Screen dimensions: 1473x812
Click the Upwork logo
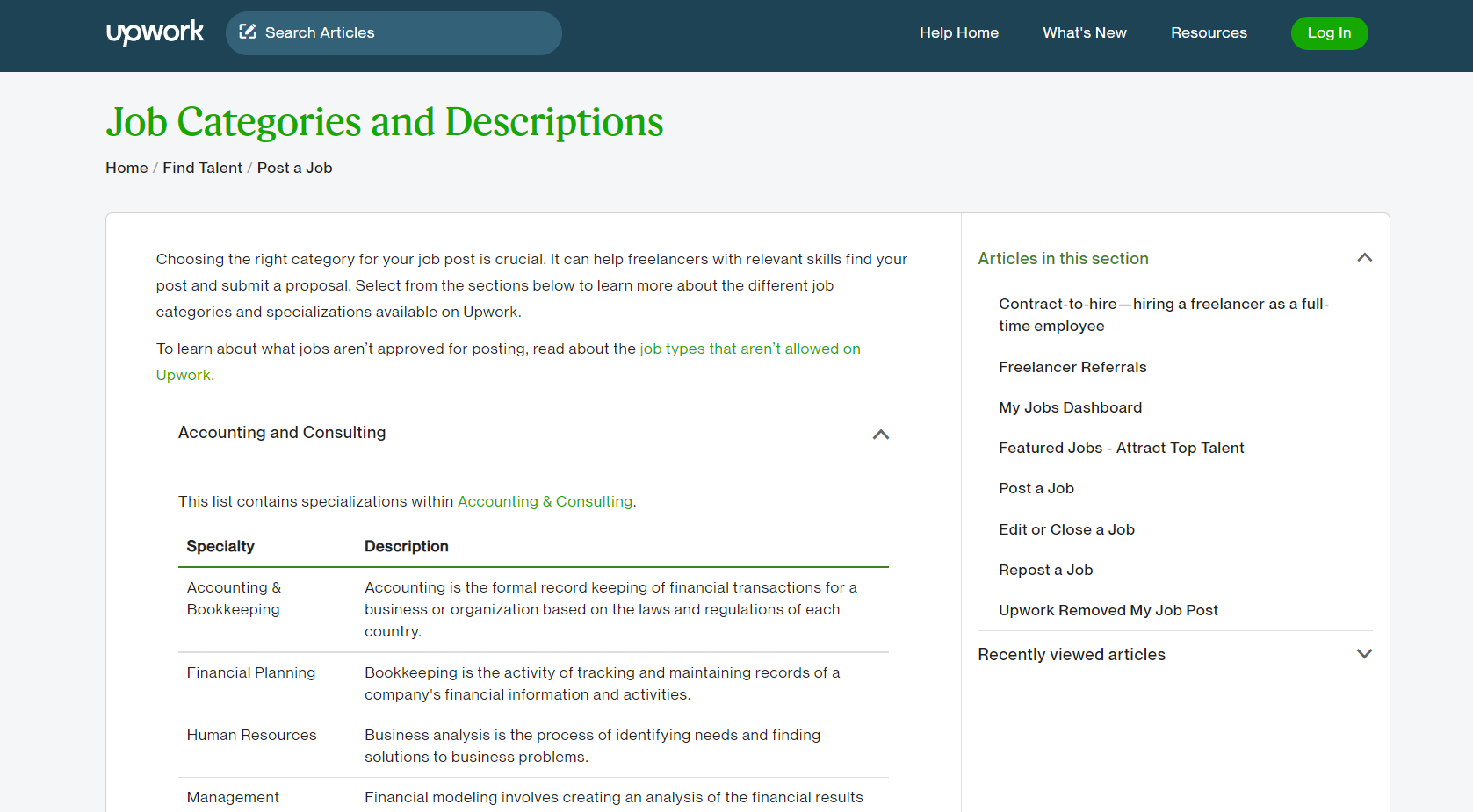(x=155, y=32)
